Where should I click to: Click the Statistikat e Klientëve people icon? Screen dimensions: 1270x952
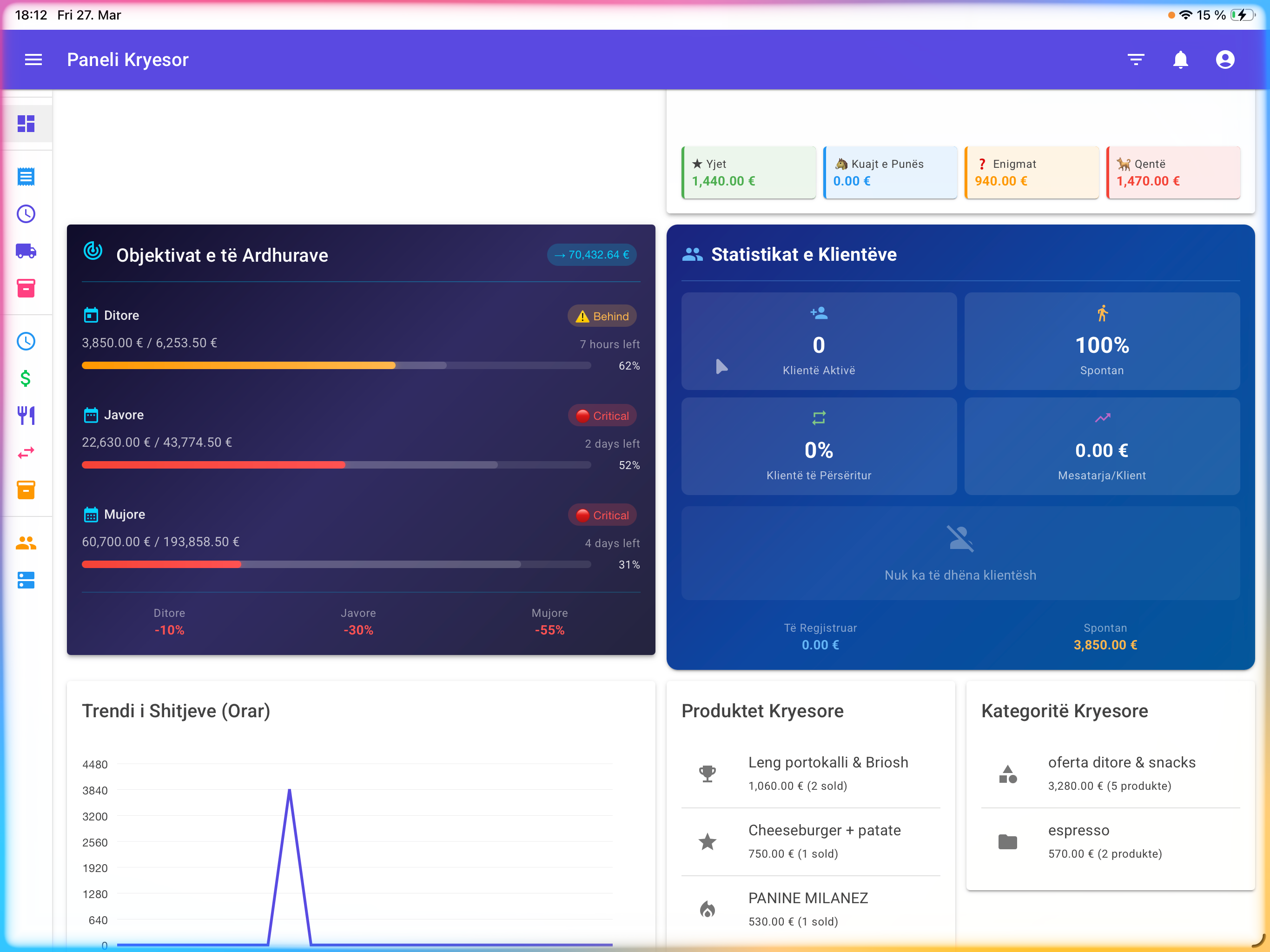point(693,254)
